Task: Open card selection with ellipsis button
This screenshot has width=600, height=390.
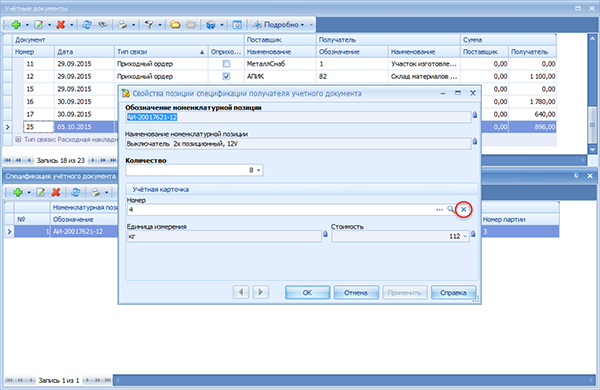Action: click(439, 210)
